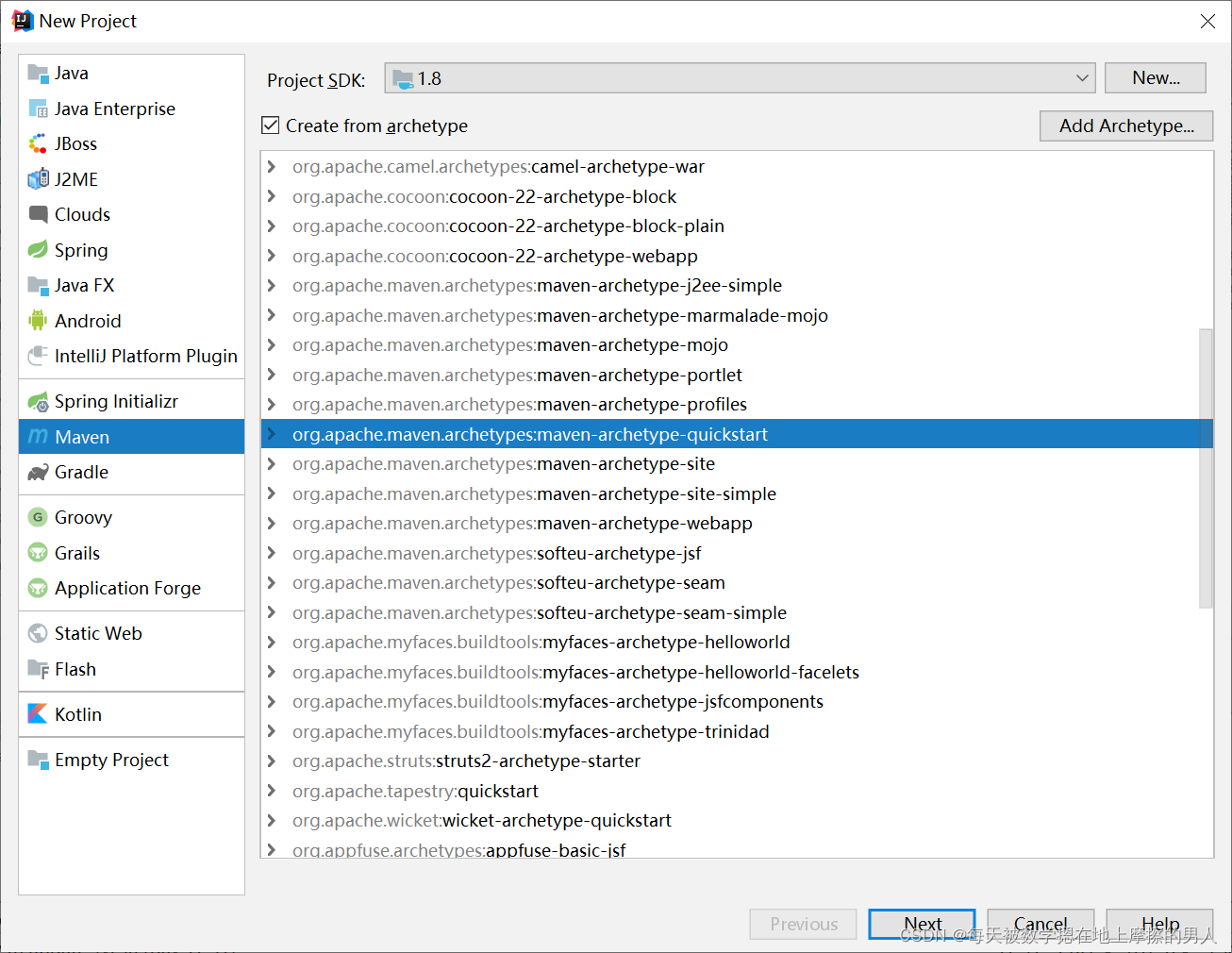Image resolution: width=1232 pixels, height=953 pixels.
Task: Select the maven-archetype-marmalade-mojo row
Action: click(x=737, y=315)
